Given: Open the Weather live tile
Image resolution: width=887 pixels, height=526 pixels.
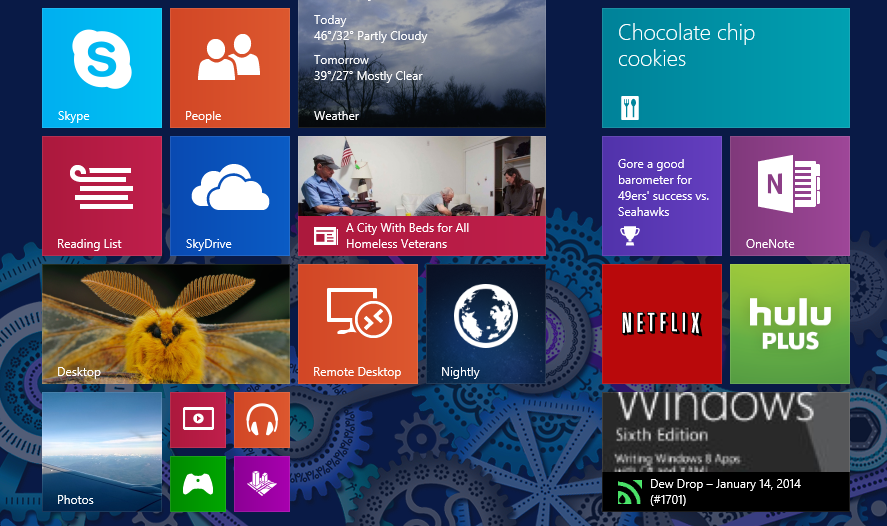Looking at the screenshot, I should (x=422, y=63).
